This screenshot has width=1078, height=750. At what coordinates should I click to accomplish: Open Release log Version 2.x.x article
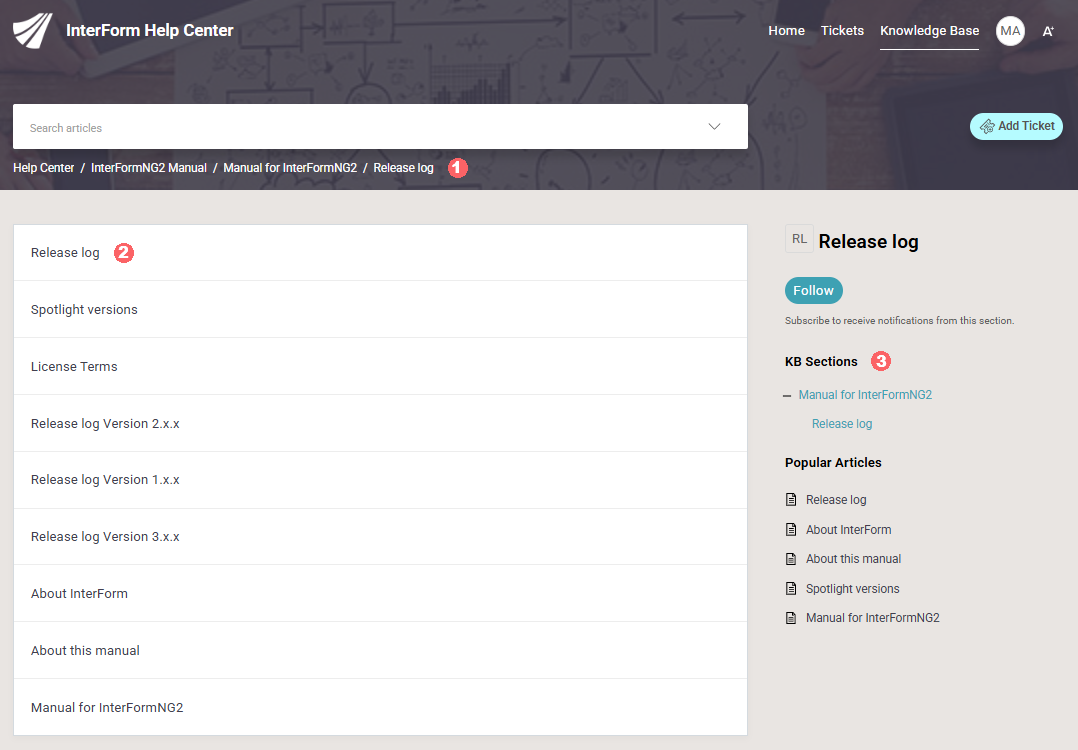click(x=380, y=423)
